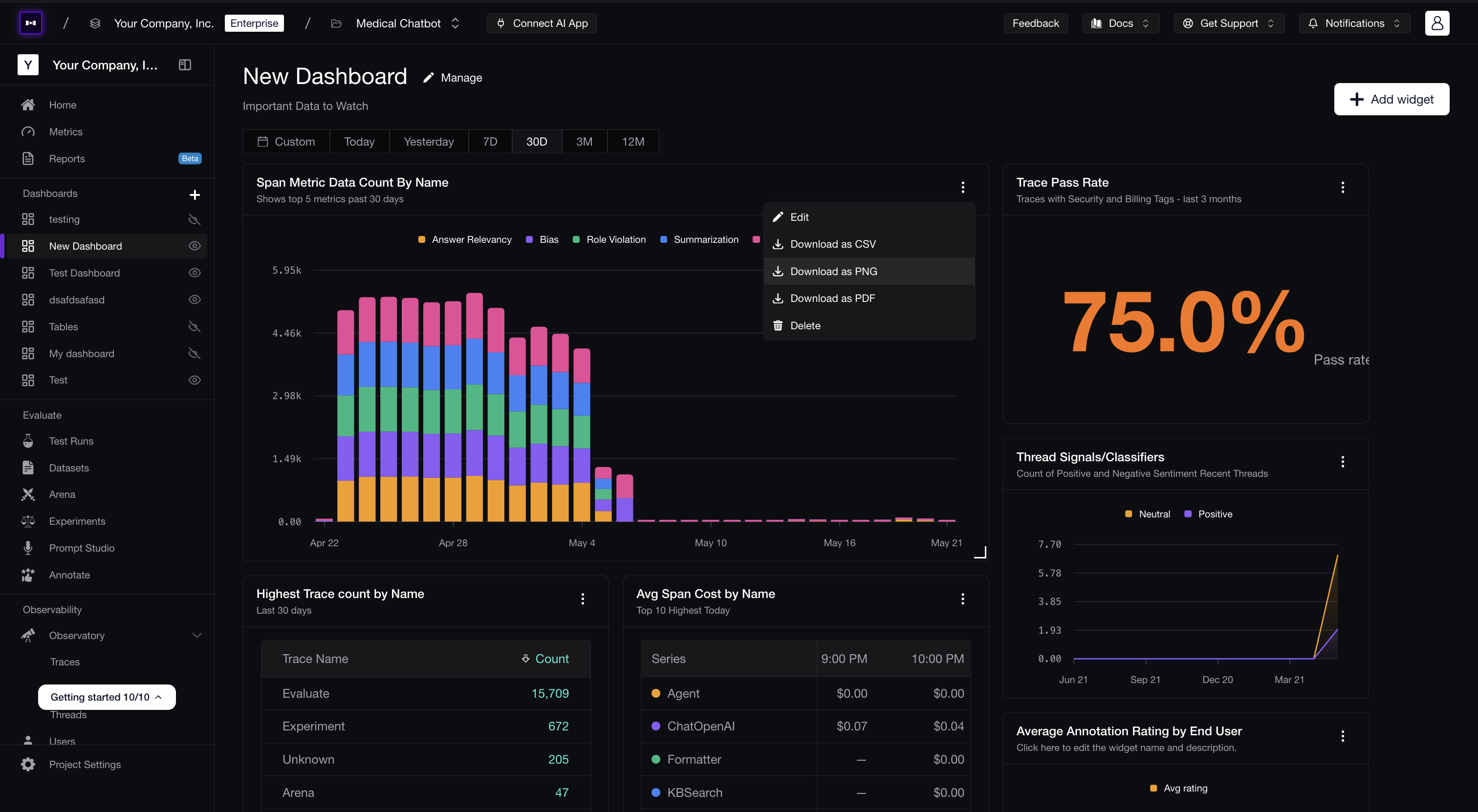Sort table by Count column header
Screen dimensions: 1478x812
tap(544, 659)
